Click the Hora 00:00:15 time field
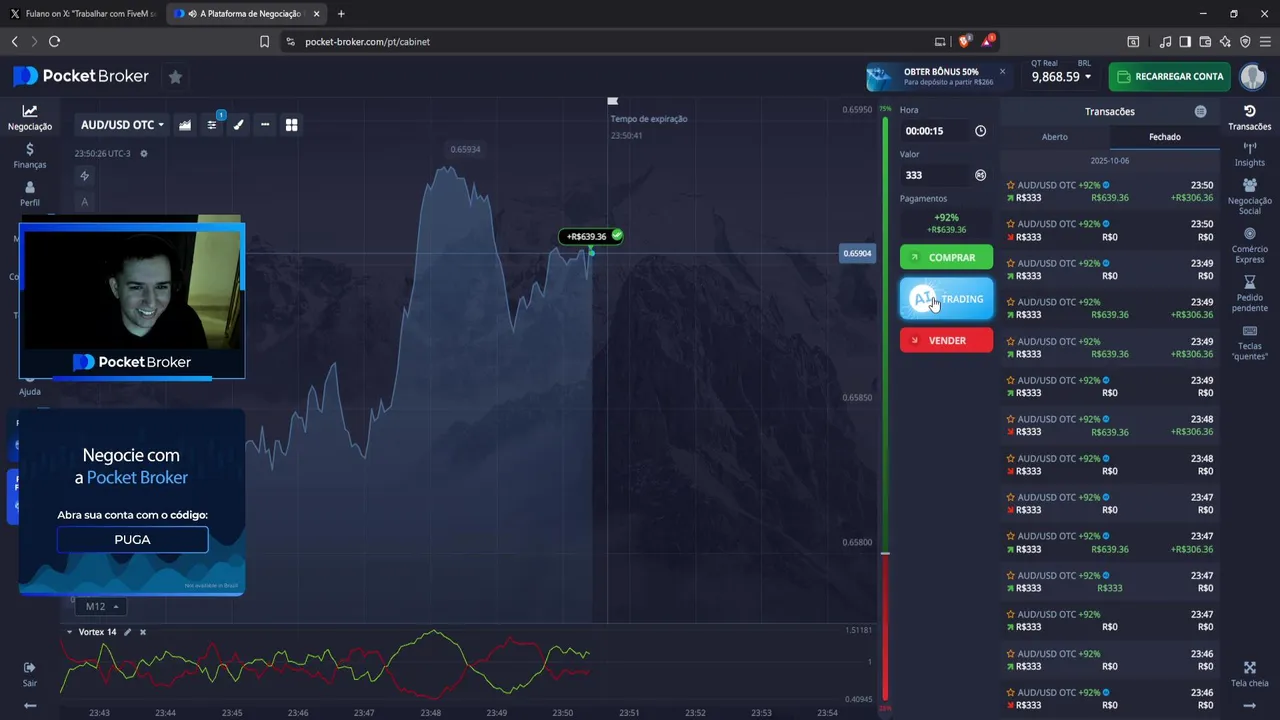Screen dimensions: 1280x720 click(935, 131)
